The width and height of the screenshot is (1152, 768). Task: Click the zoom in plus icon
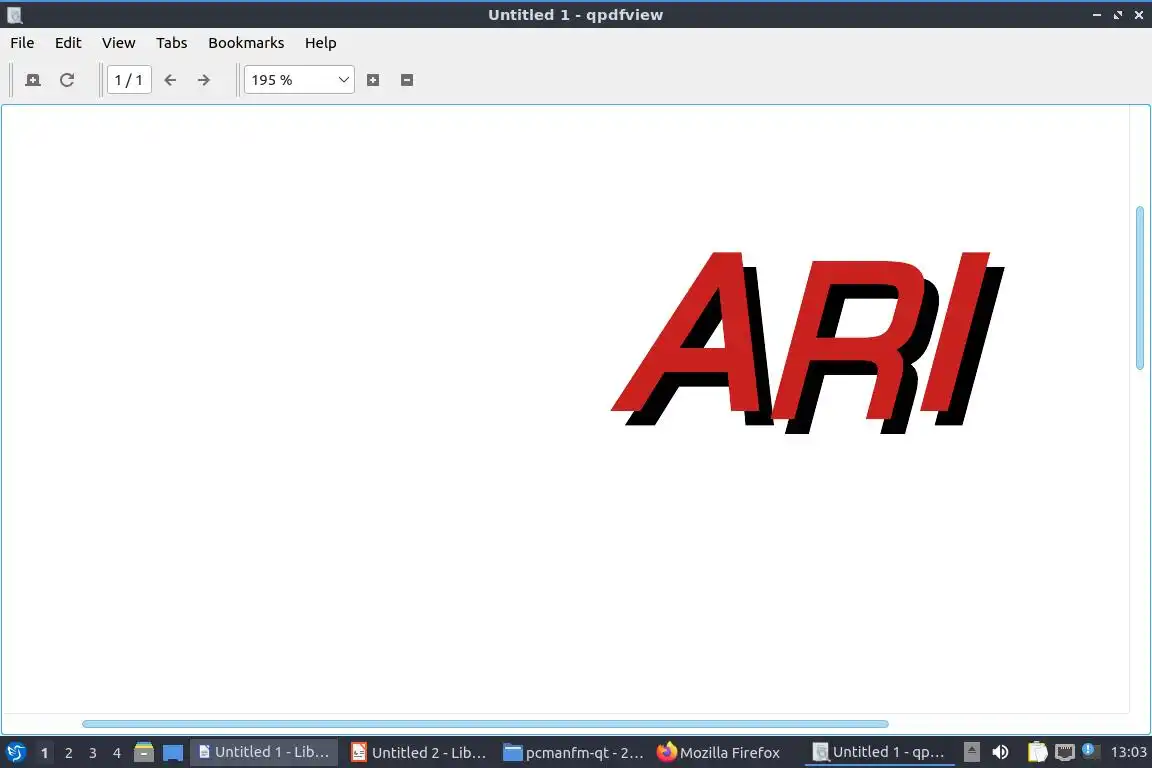click(373, 80)
